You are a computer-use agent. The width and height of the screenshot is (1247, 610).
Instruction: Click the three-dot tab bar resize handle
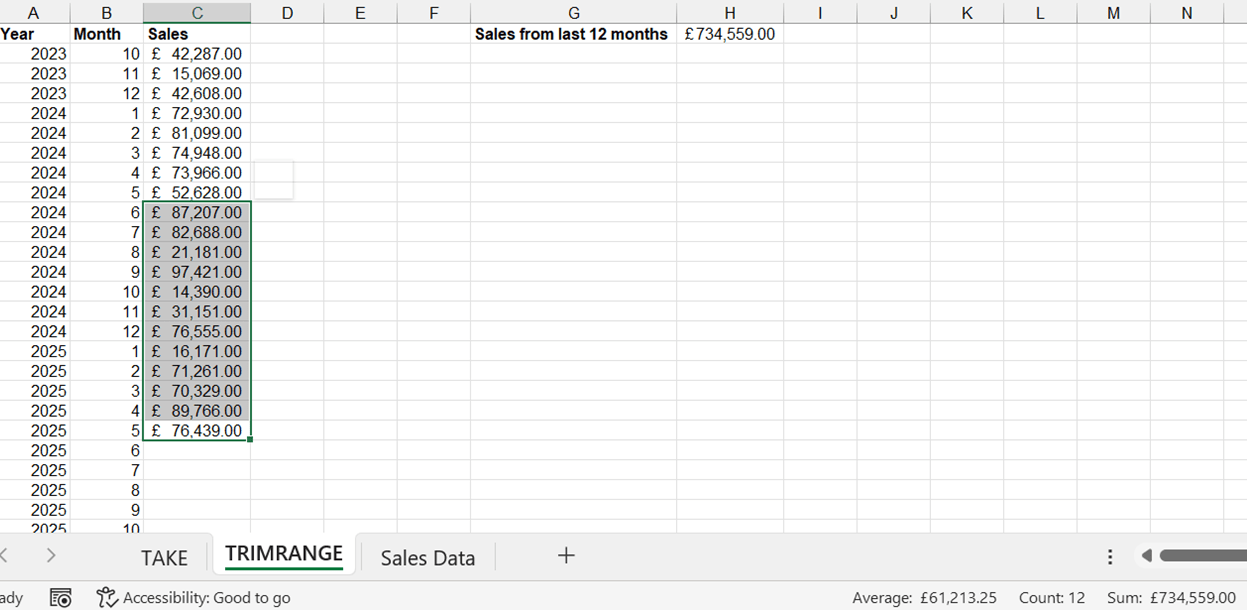(1110, 556)
